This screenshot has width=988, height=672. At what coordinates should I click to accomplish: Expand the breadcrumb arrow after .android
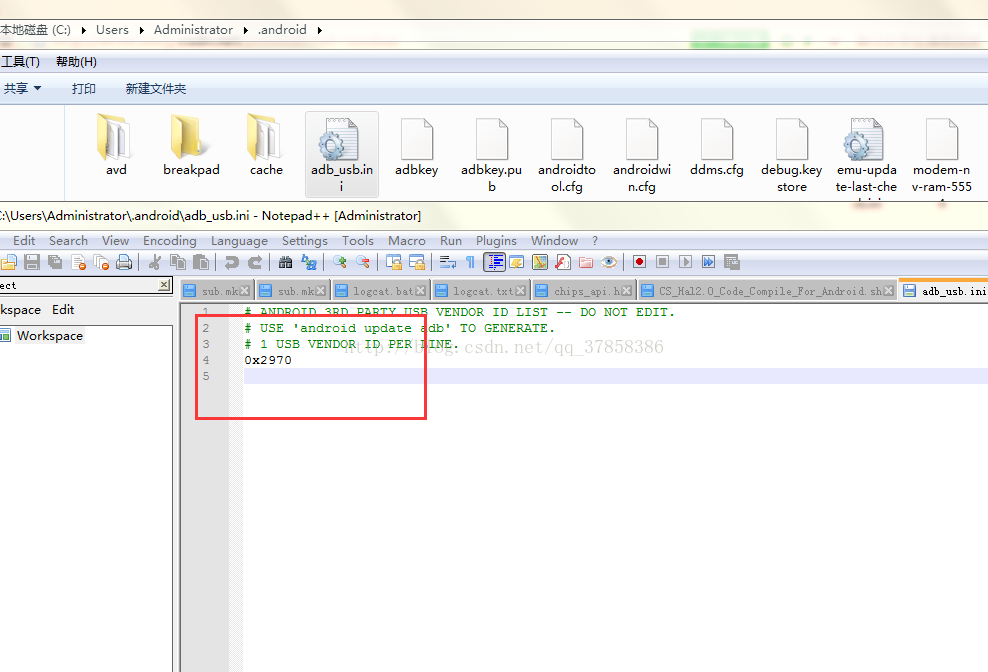point(319,30)
